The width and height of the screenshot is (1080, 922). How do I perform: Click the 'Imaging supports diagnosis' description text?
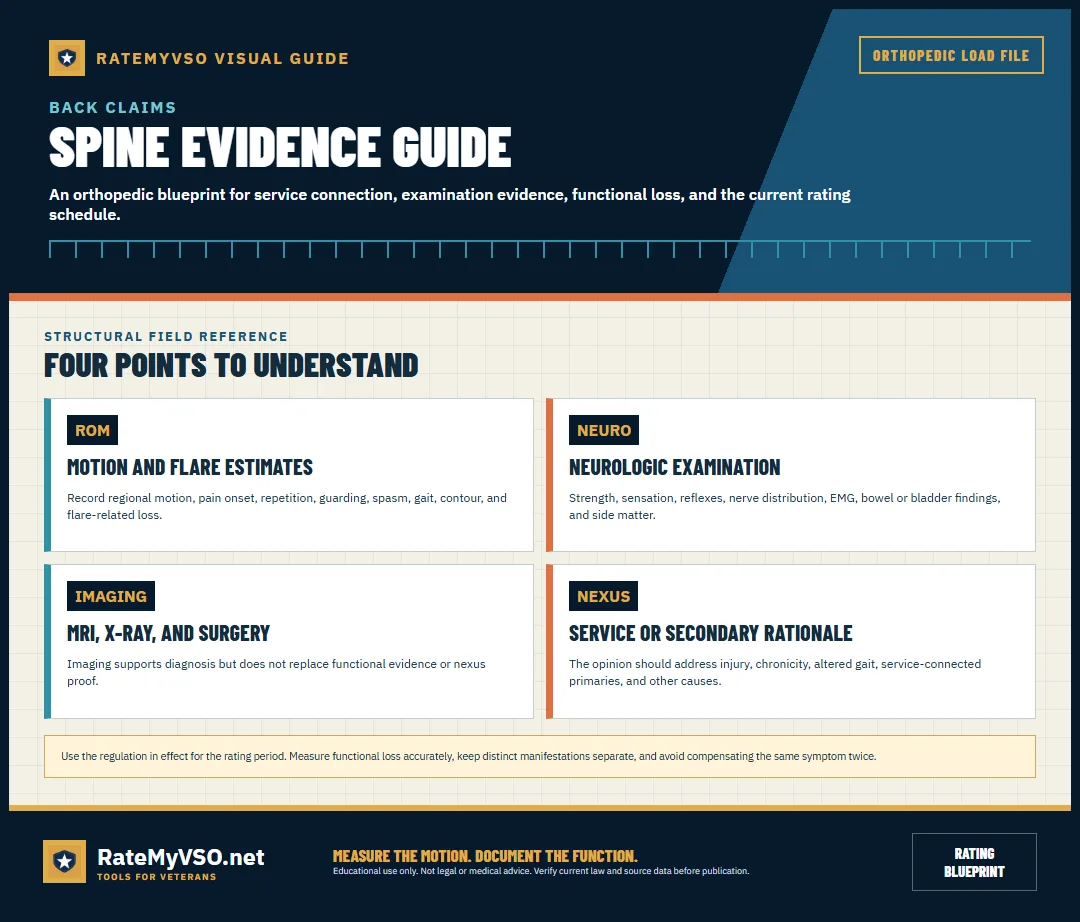(x=276, y=672)
